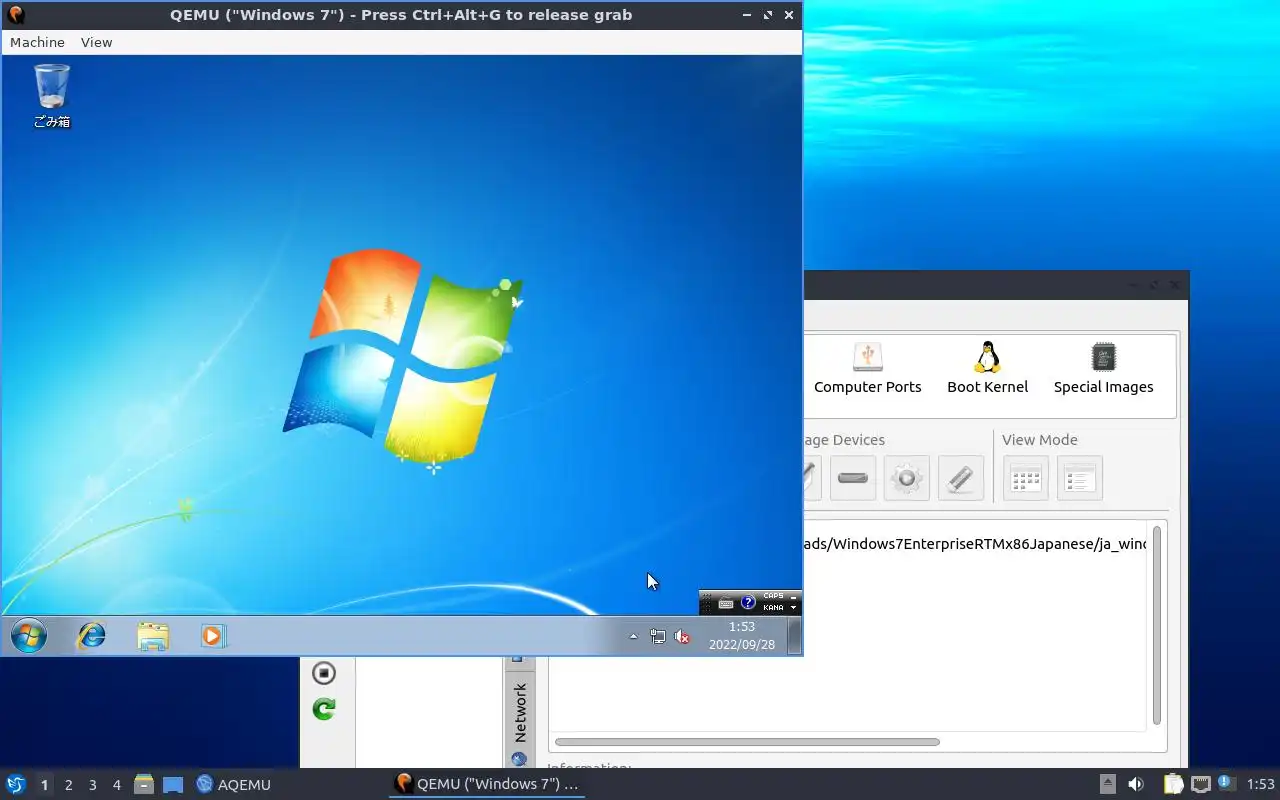Toggle KANA in the language bar
Screen dimensions: 1280x800
click(773, 608)
